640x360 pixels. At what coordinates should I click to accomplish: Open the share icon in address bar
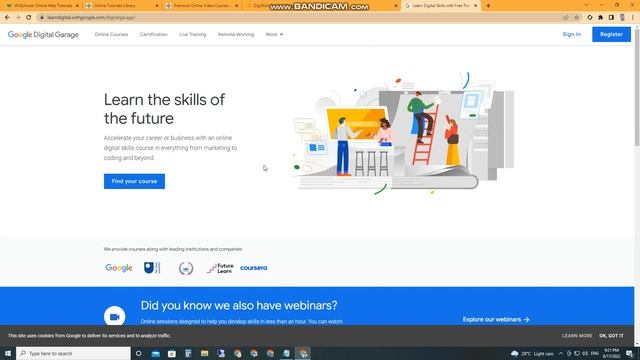(x=566, y=18)
